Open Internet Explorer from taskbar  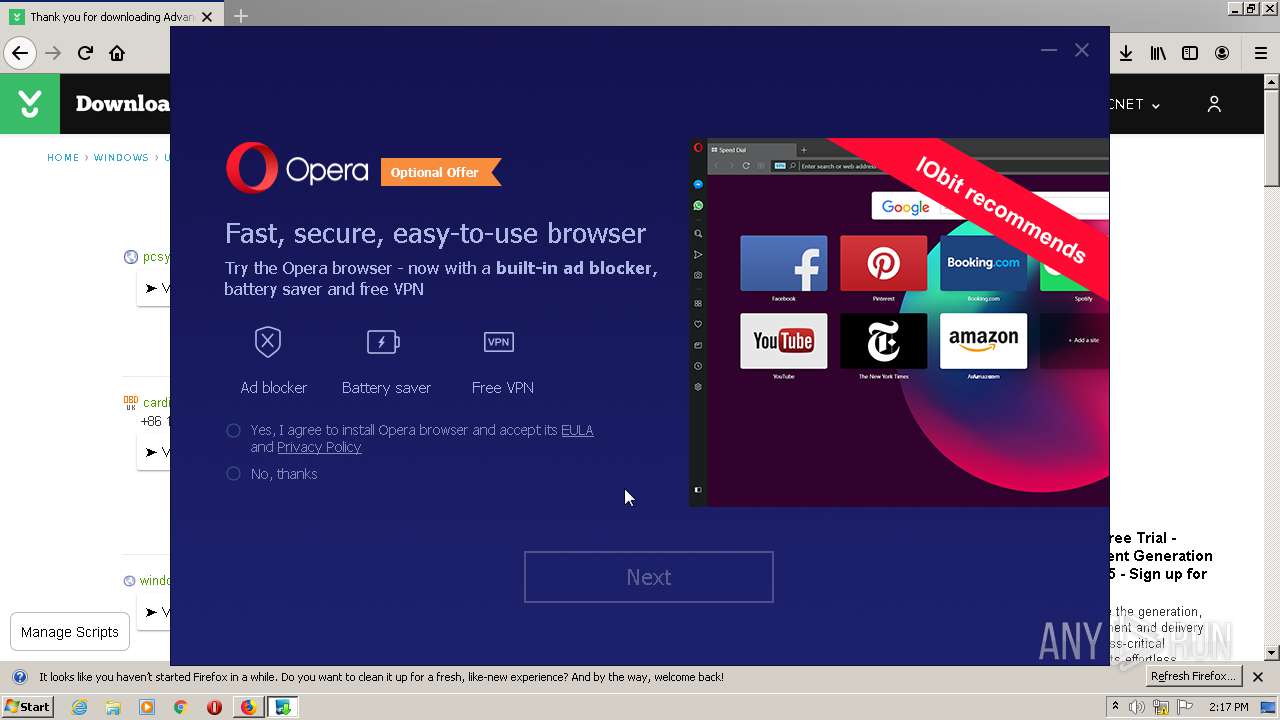tap(79, 707)
